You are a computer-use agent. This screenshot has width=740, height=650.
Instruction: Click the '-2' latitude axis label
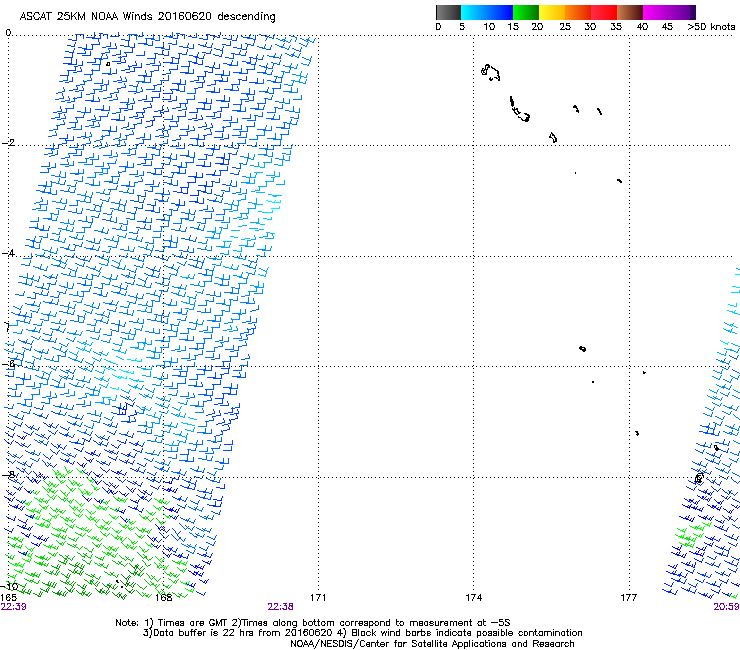[x=8, y=143]
